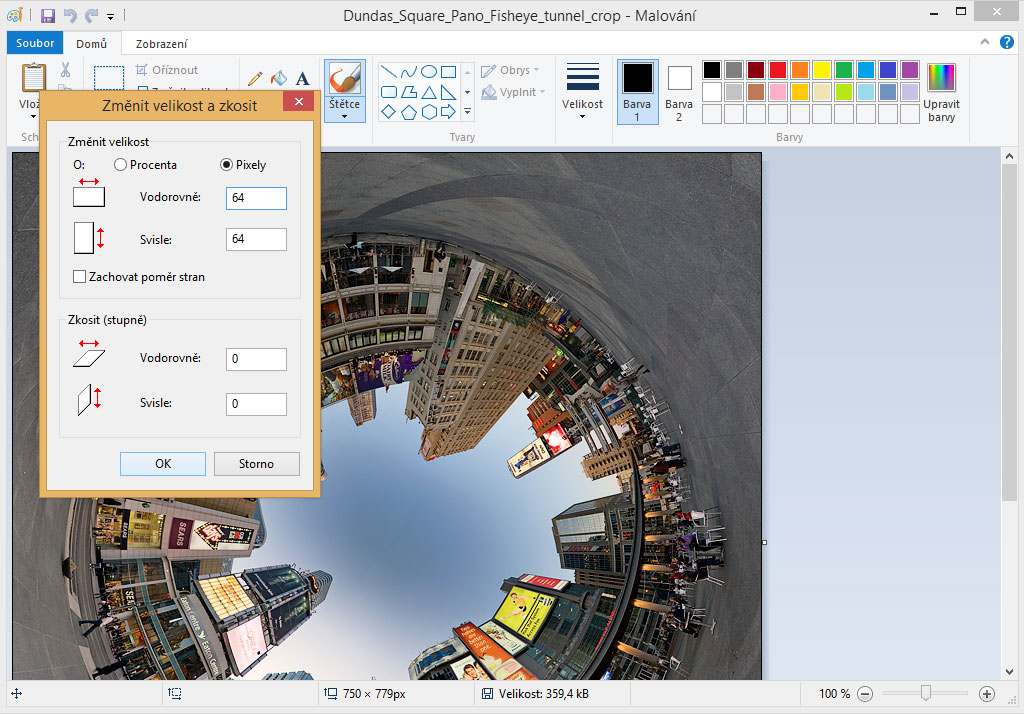
Task: Close the Změnit velikost a zkosit dialog
Action: point(299,101)
